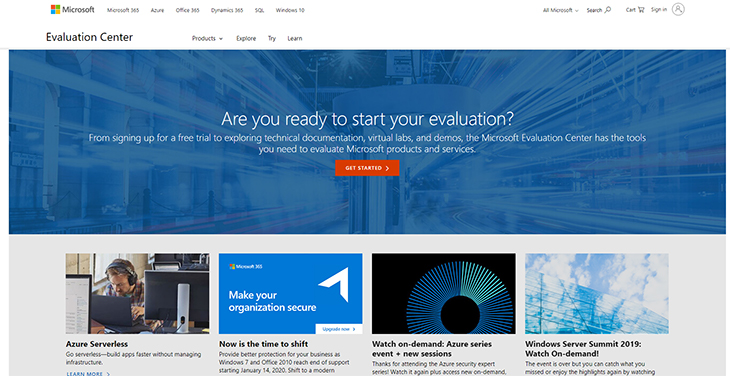Image resolution: width=730 pixels, height=376 pixels.
Task: Click the Get Started button
Action: (x=367, y=168)
